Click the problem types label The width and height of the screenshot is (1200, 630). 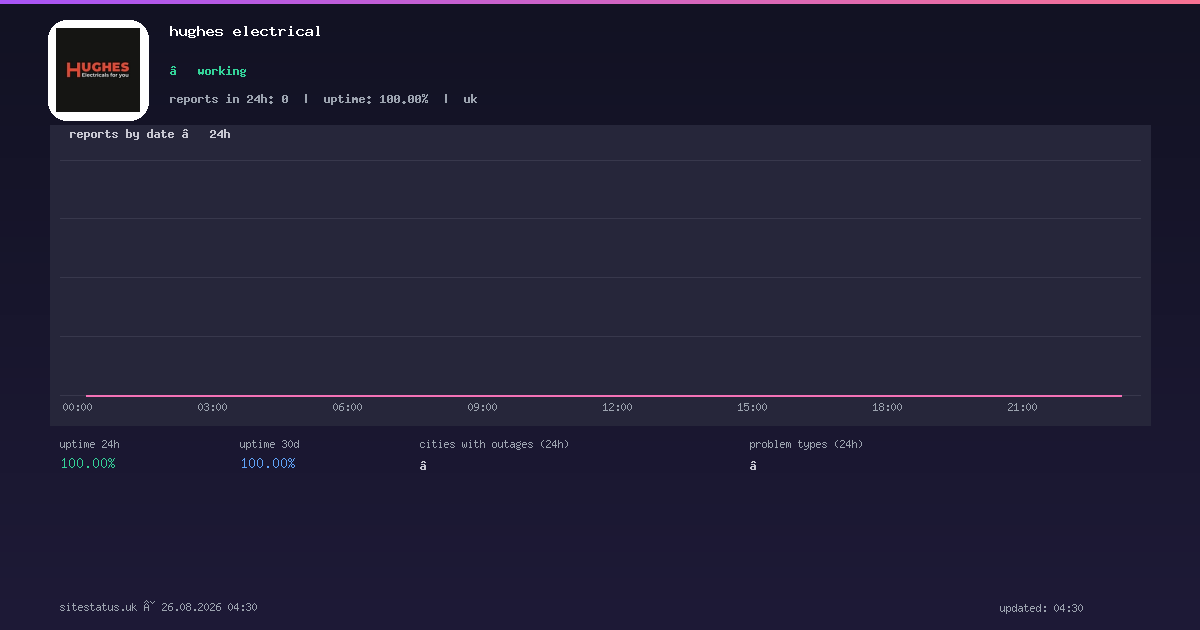806,444
